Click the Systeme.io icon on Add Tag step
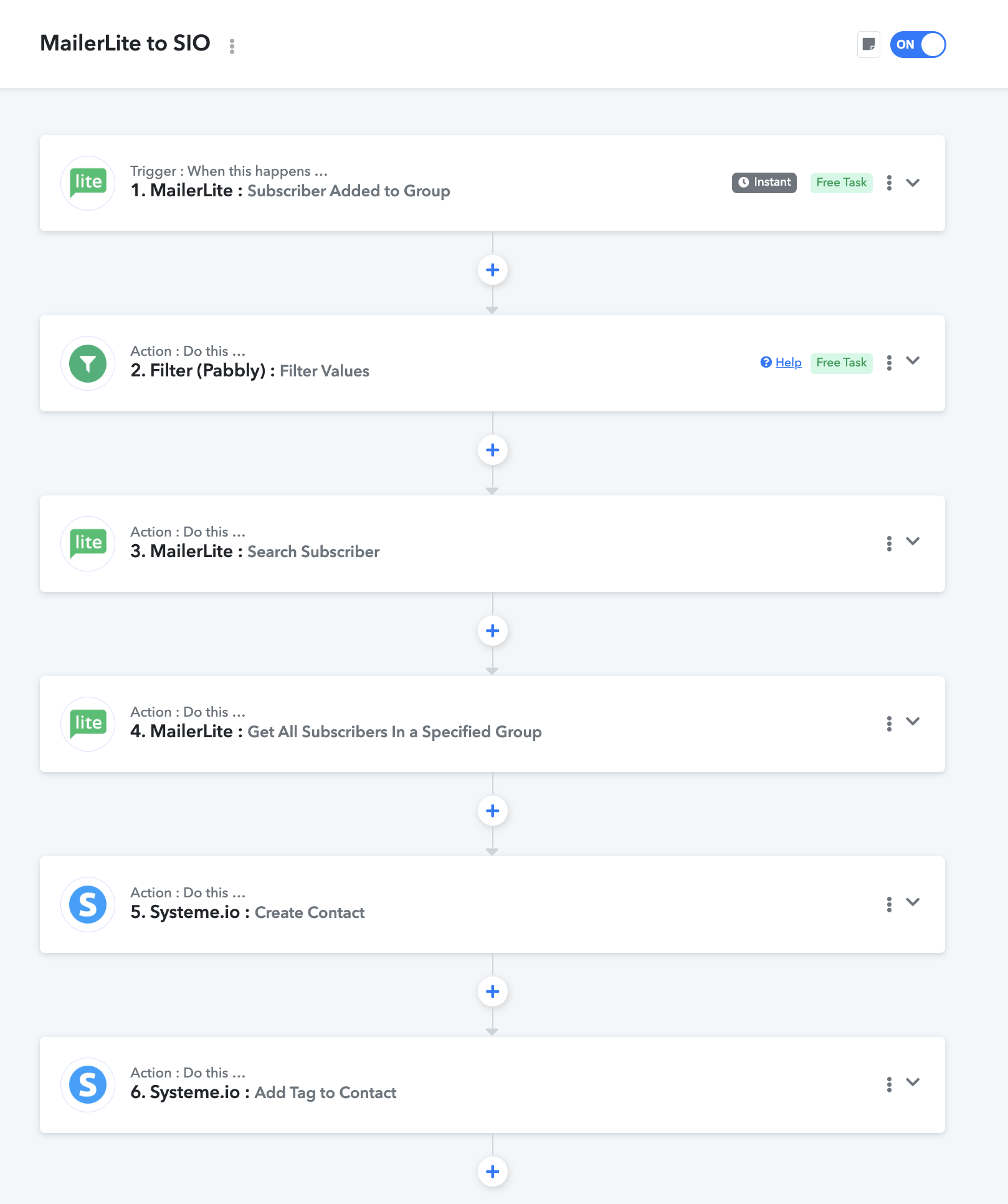The height and width of the screenshot is (1204, 1008). 88,1084
